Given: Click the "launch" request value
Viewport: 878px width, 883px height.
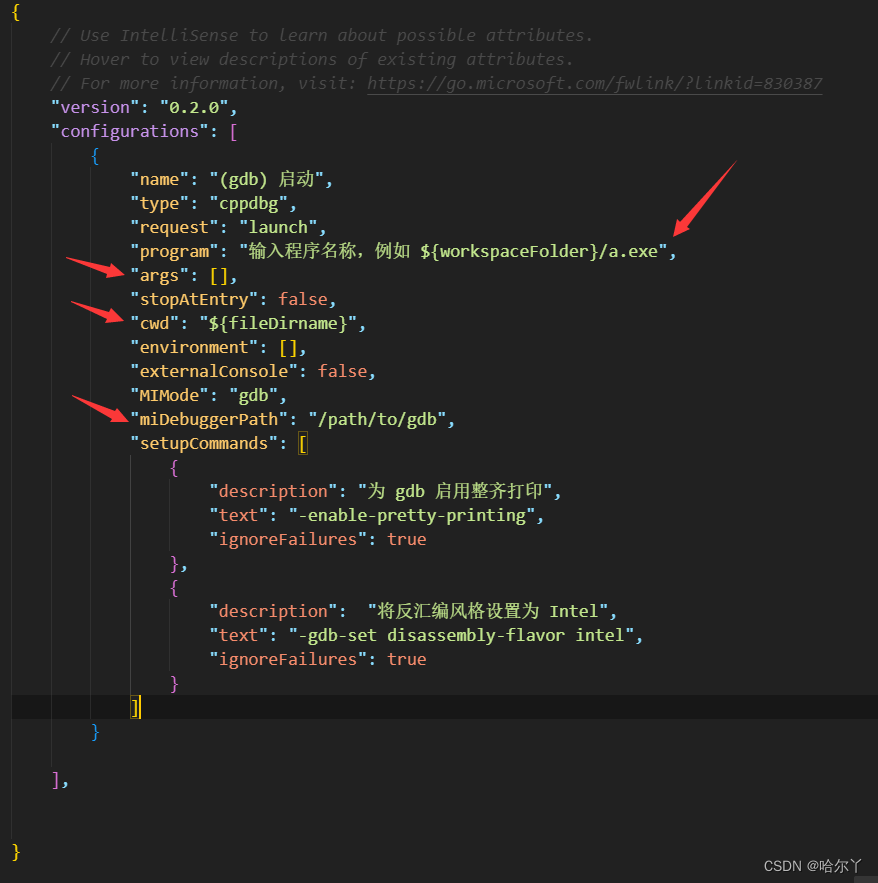Looking at the screenshot, I should [x=279, y=228].
